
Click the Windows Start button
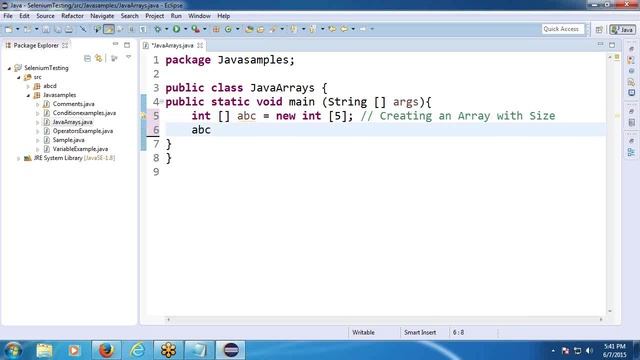pyautogui.click(x=13, y=350)
